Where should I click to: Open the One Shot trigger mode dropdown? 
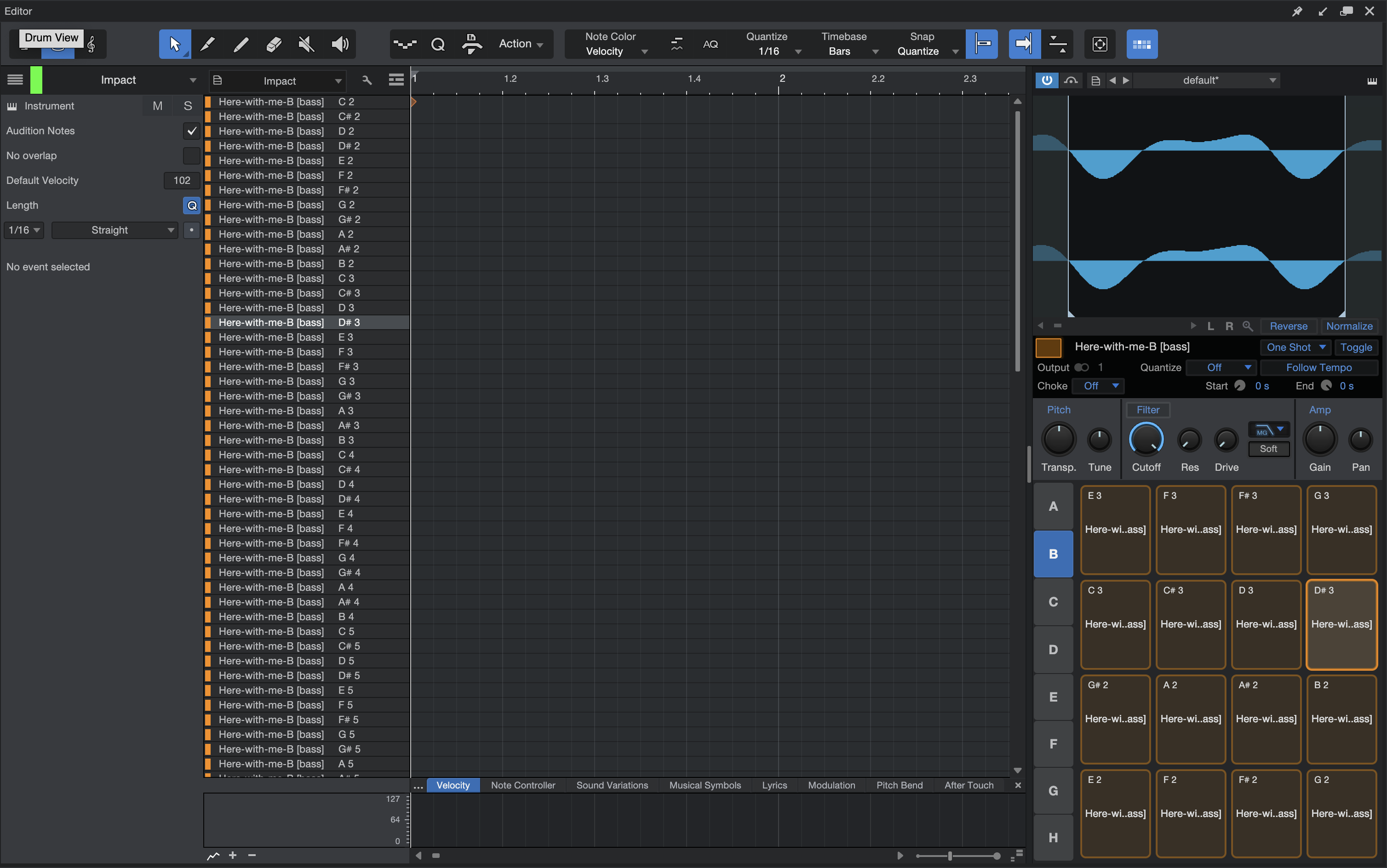[x=1296, y=347]
